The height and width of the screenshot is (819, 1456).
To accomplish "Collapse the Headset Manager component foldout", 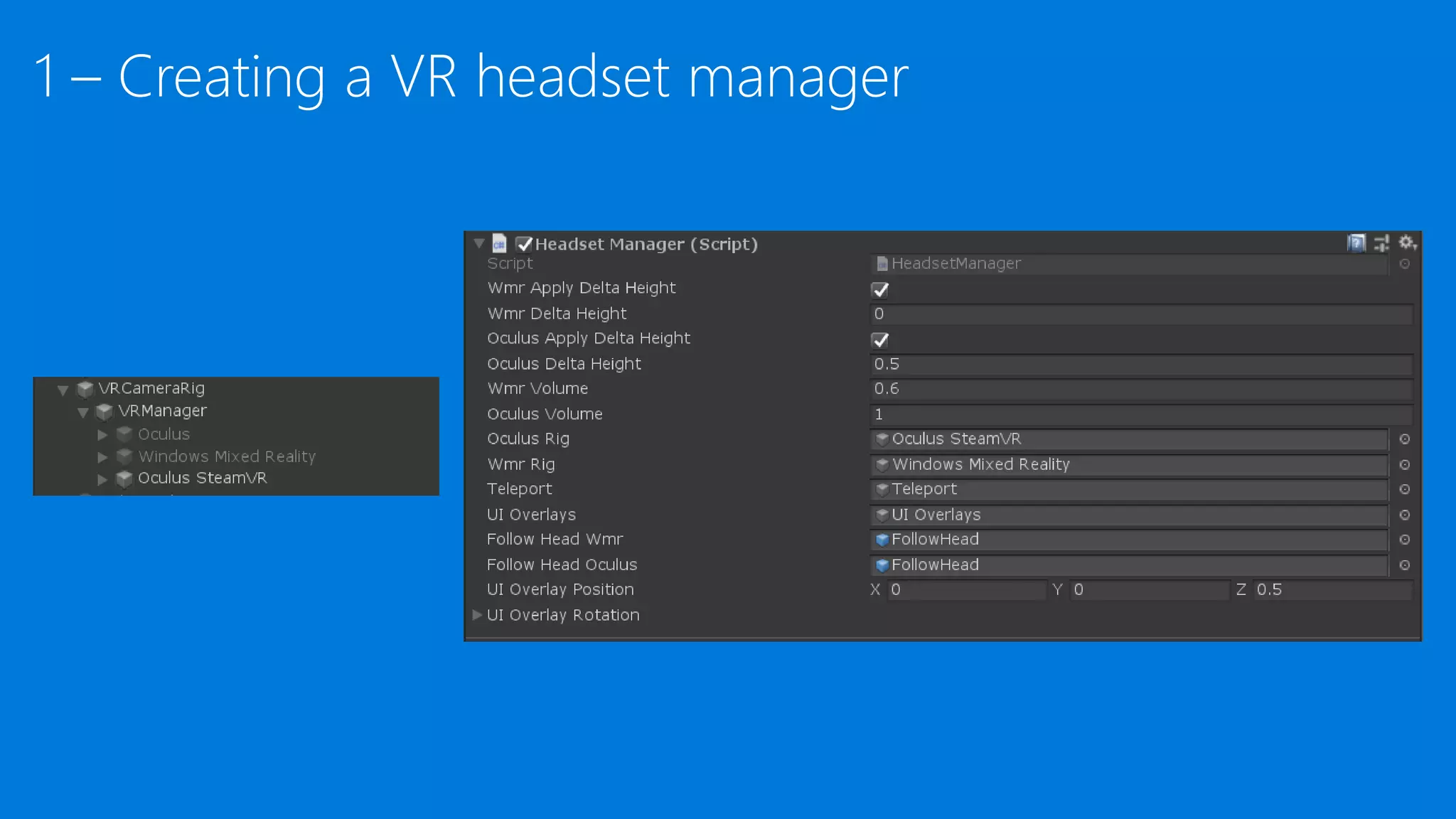I will pos(479,244).
